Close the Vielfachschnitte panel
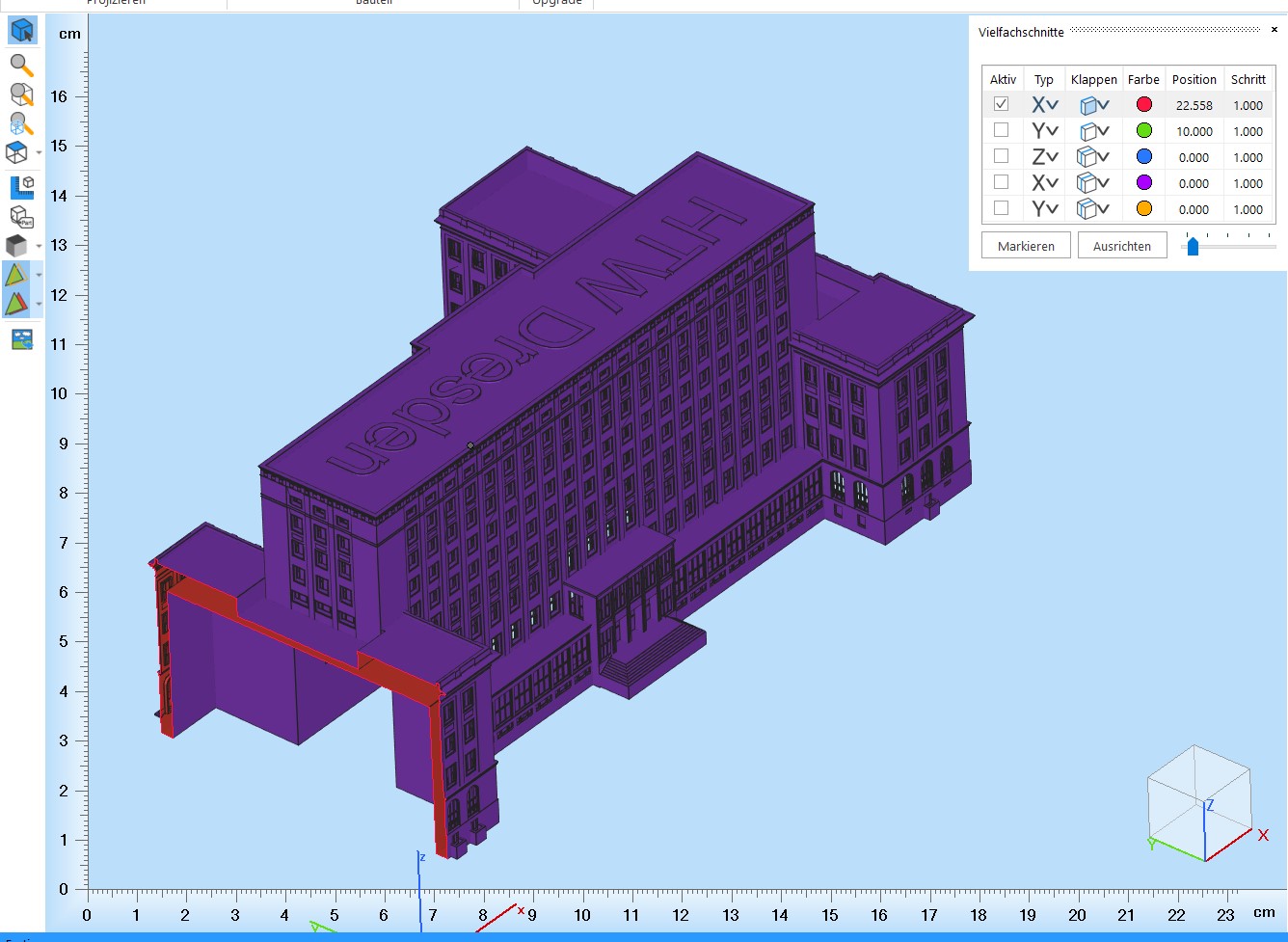Screen dimensions: 1288x942 click(x=1275, y=30)
